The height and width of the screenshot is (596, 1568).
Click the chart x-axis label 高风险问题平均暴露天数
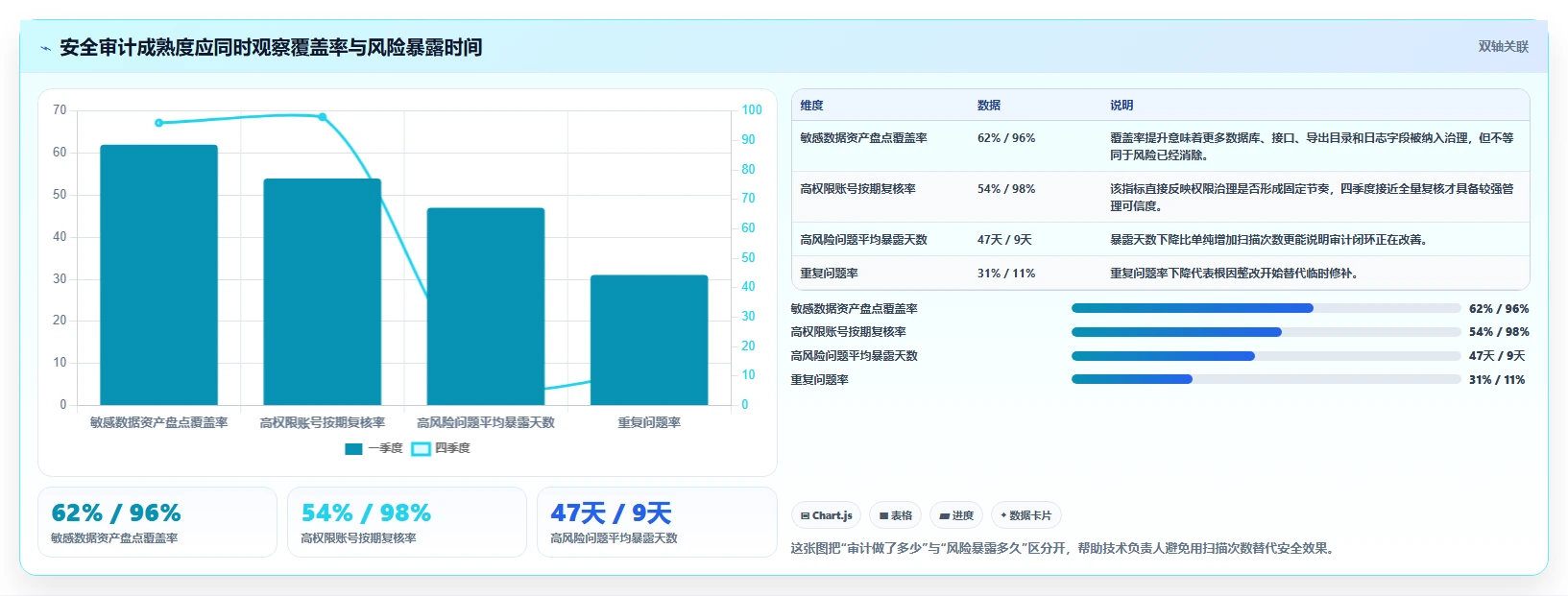pyautogui.click(x=486, y=422)
